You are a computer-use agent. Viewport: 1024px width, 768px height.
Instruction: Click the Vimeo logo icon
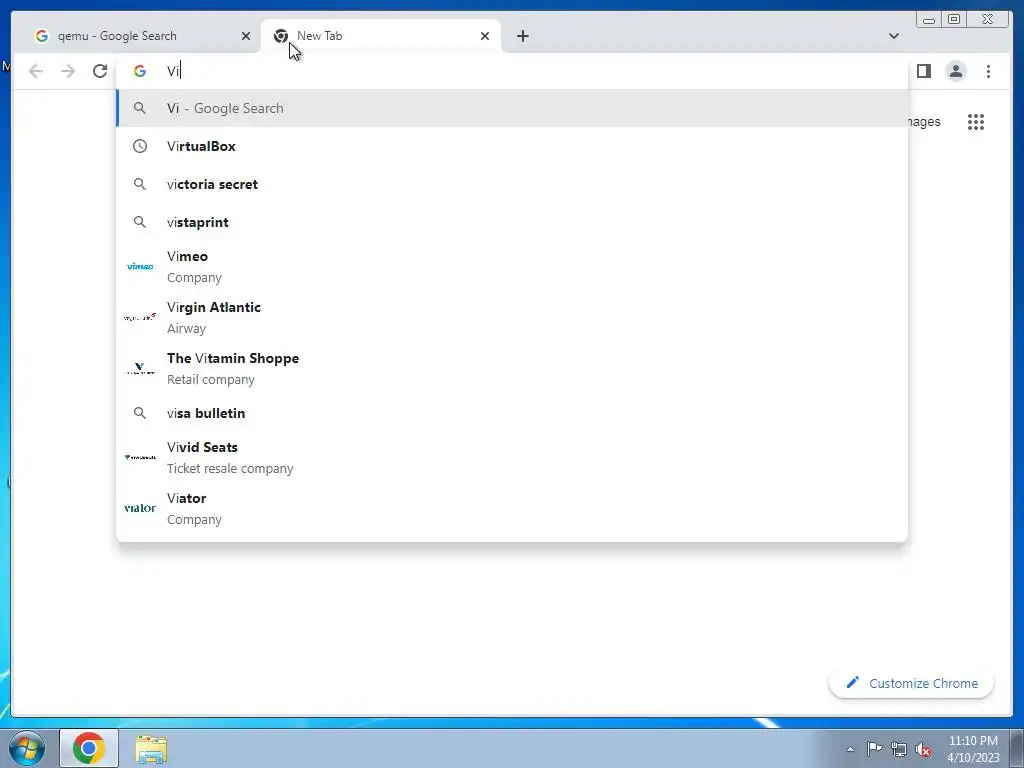(140, 266)
